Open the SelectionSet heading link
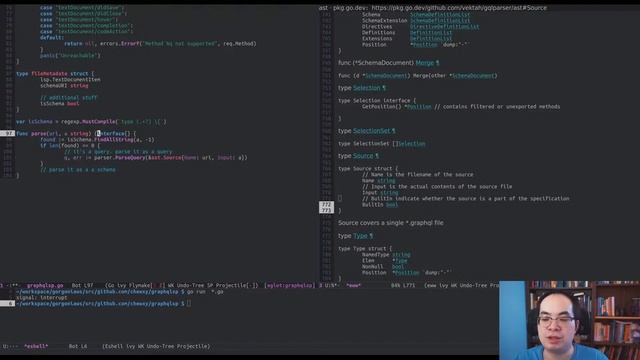This screenshot has height=360, width=640. point(374,131)
